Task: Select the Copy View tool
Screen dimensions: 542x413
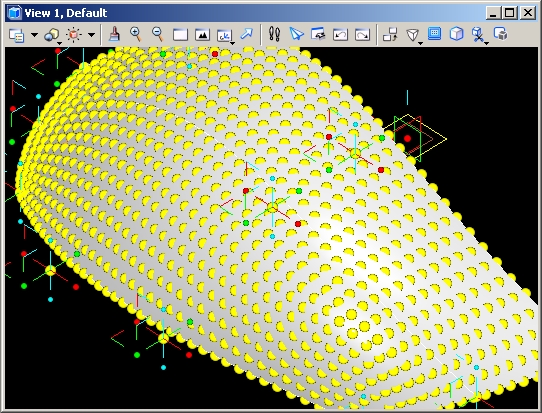Action: (x=390, y=35)
